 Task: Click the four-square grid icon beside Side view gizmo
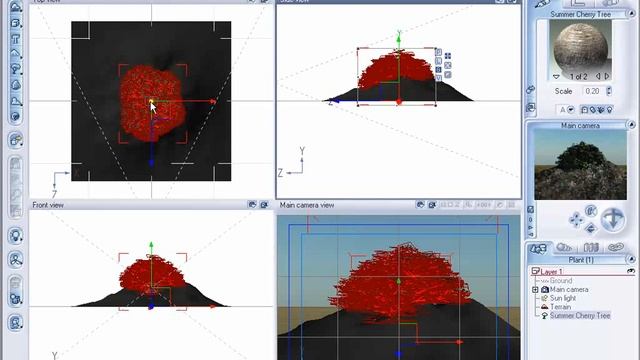[x=448, y=56]
